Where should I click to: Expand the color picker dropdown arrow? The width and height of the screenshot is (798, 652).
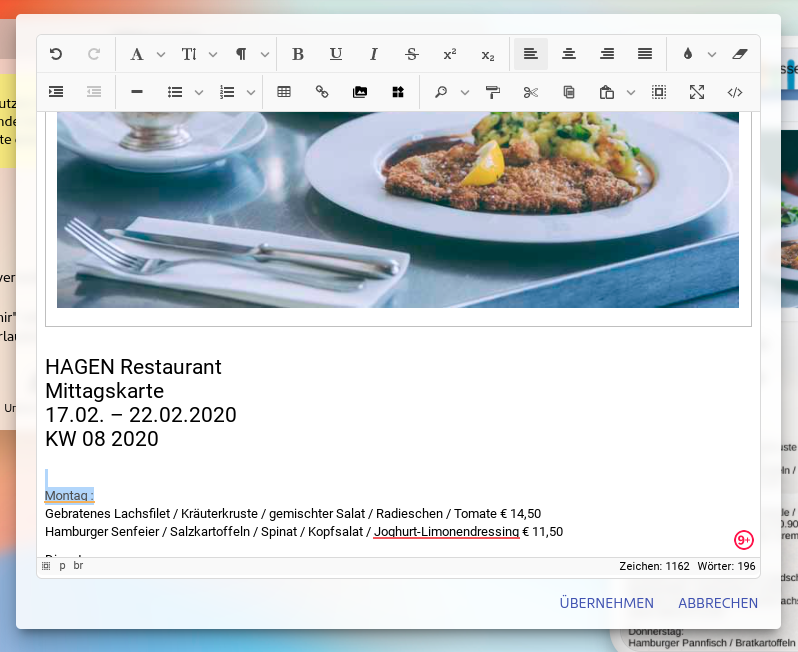712,54
